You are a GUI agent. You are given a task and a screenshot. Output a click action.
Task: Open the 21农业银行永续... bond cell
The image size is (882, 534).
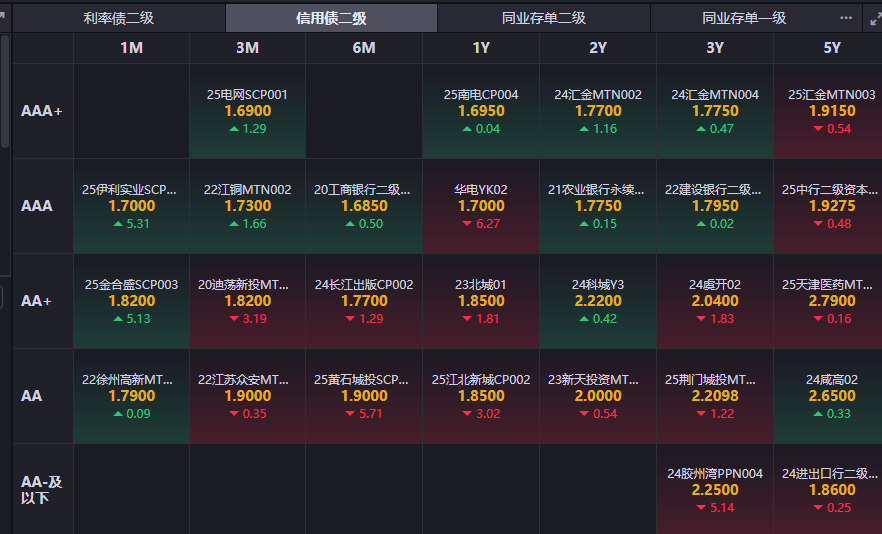(x=598, y=206)
